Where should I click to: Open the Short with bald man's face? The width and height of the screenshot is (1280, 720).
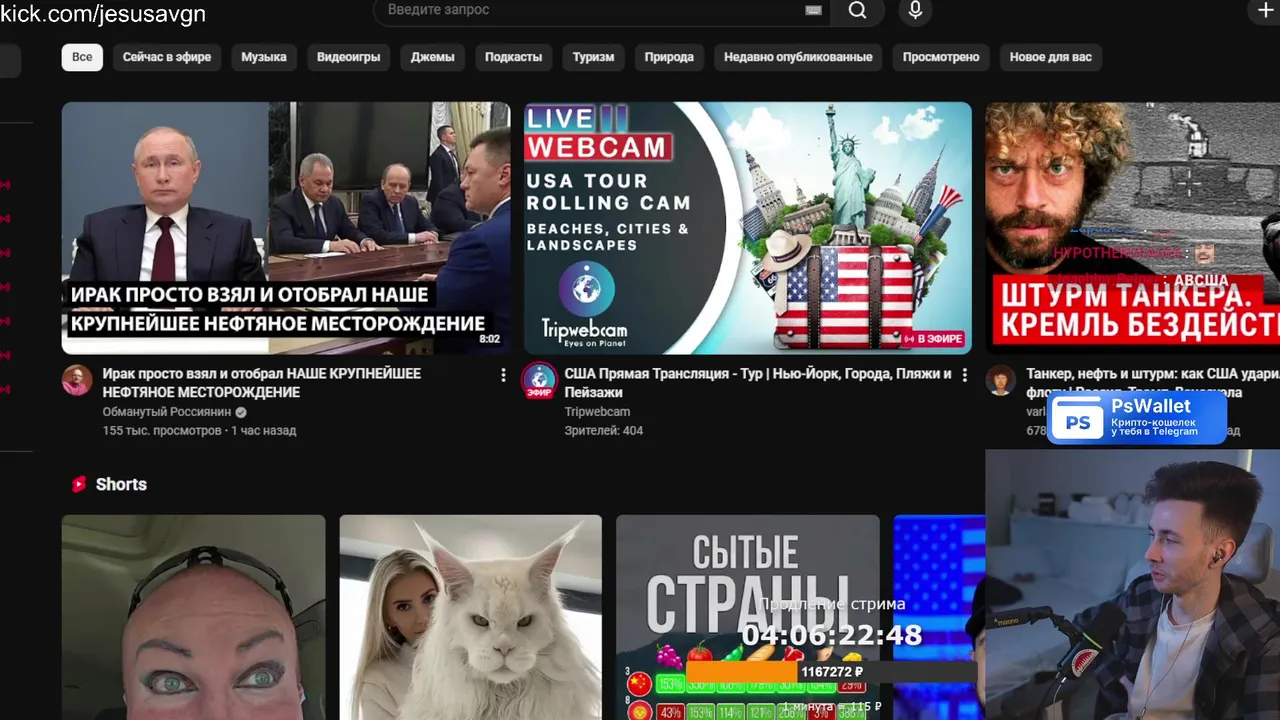(x=193, y=617)
